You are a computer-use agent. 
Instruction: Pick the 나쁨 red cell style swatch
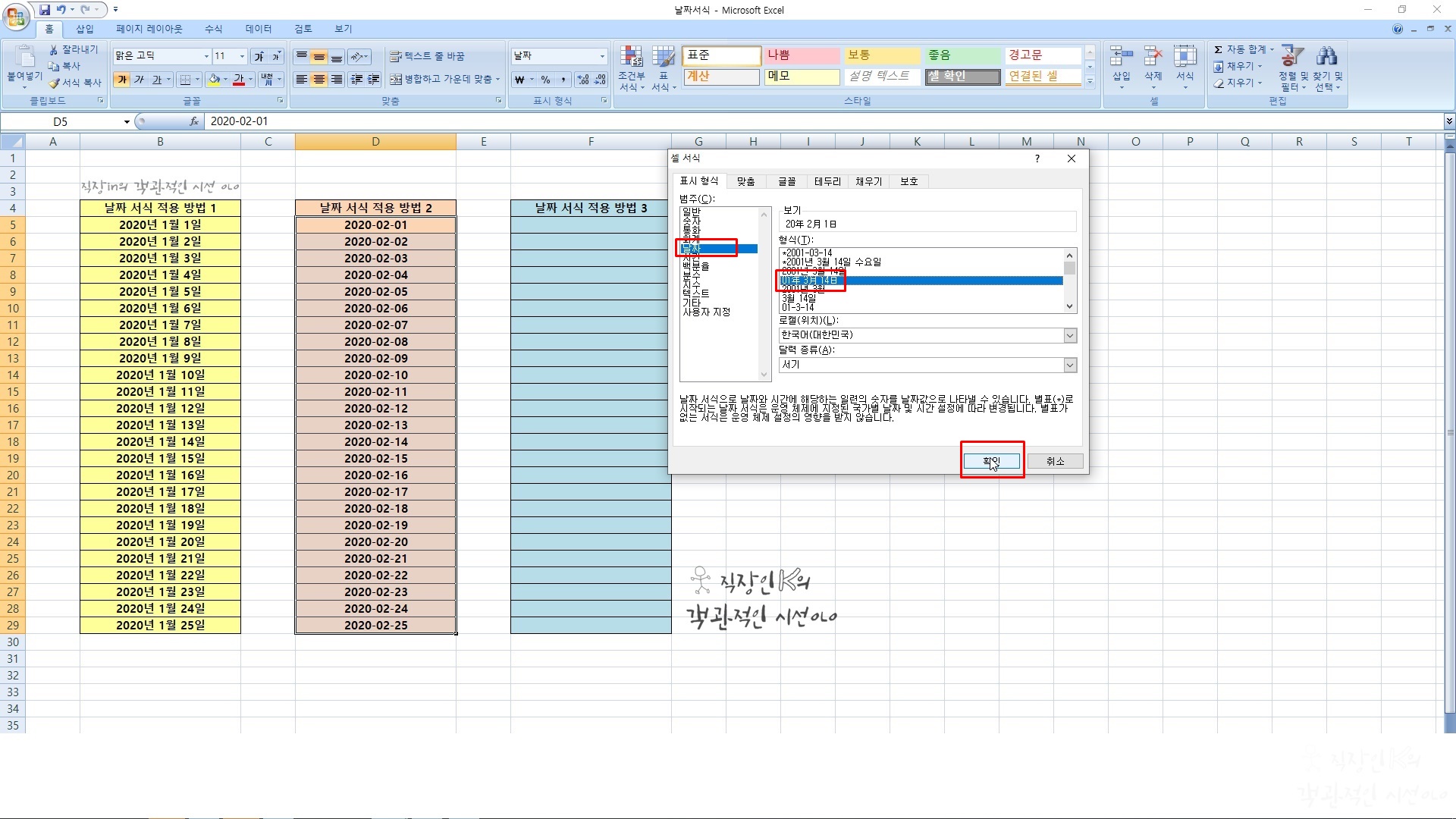pos(802,55)
